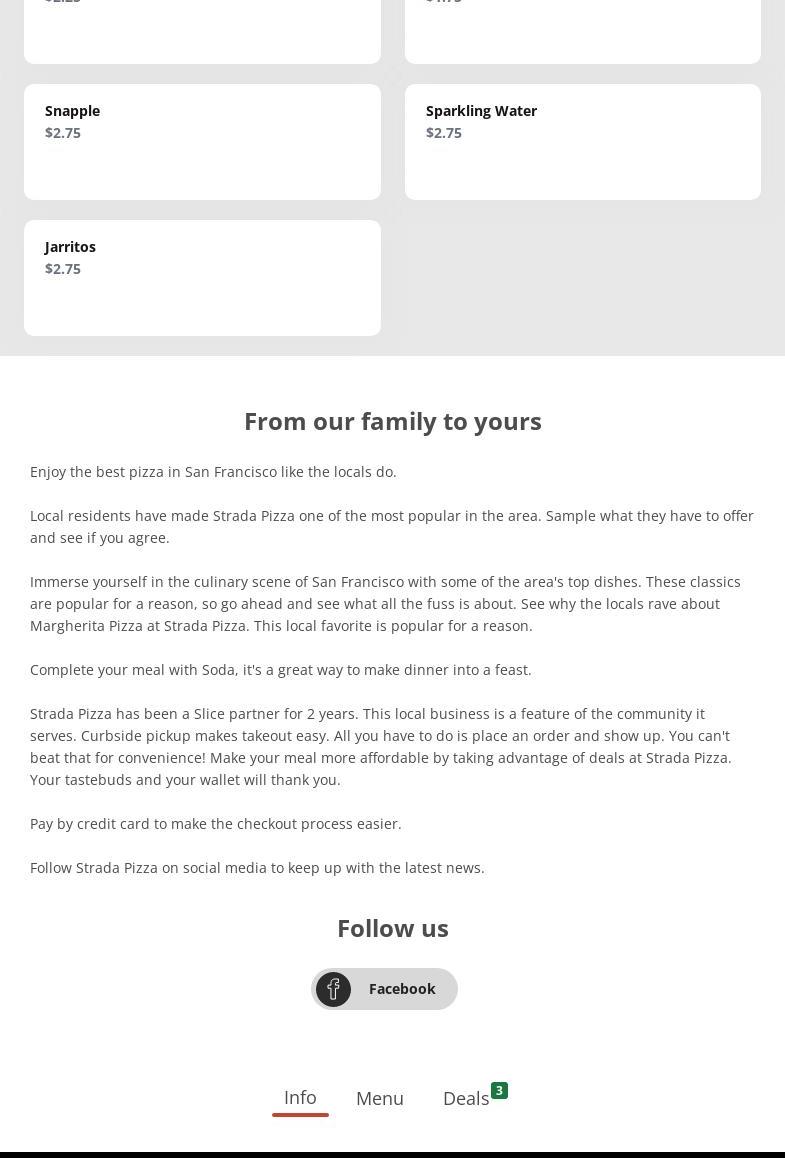The width and height of the screenshot is (785, 1158).
Task: Switch to the Info tab
Action: (300, 1097)
